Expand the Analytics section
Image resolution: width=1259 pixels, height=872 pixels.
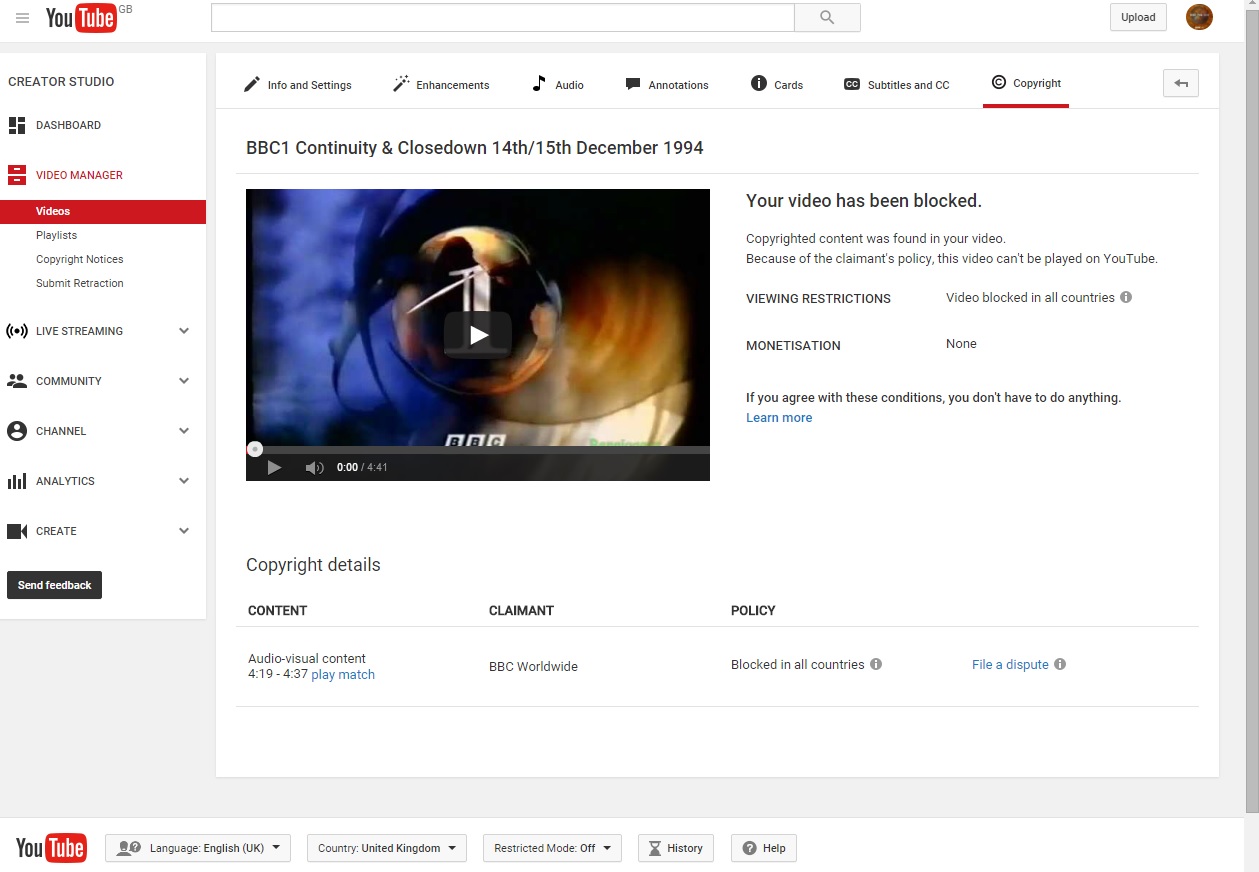[x=184, y=481]
